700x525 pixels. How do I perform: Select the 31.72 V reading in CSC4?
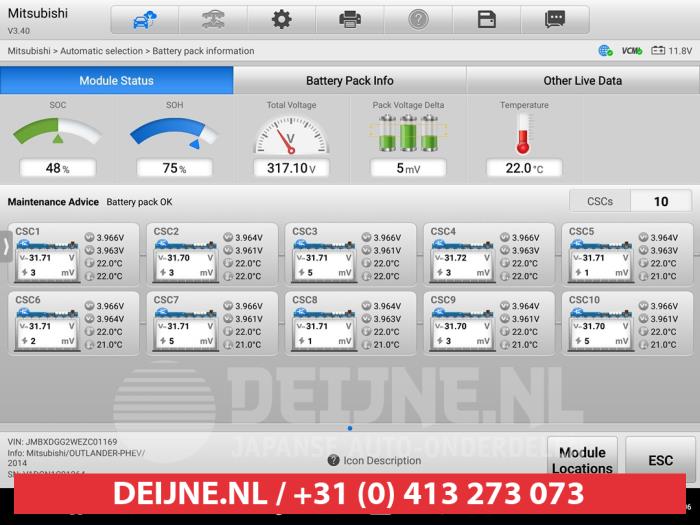(456, 258)
